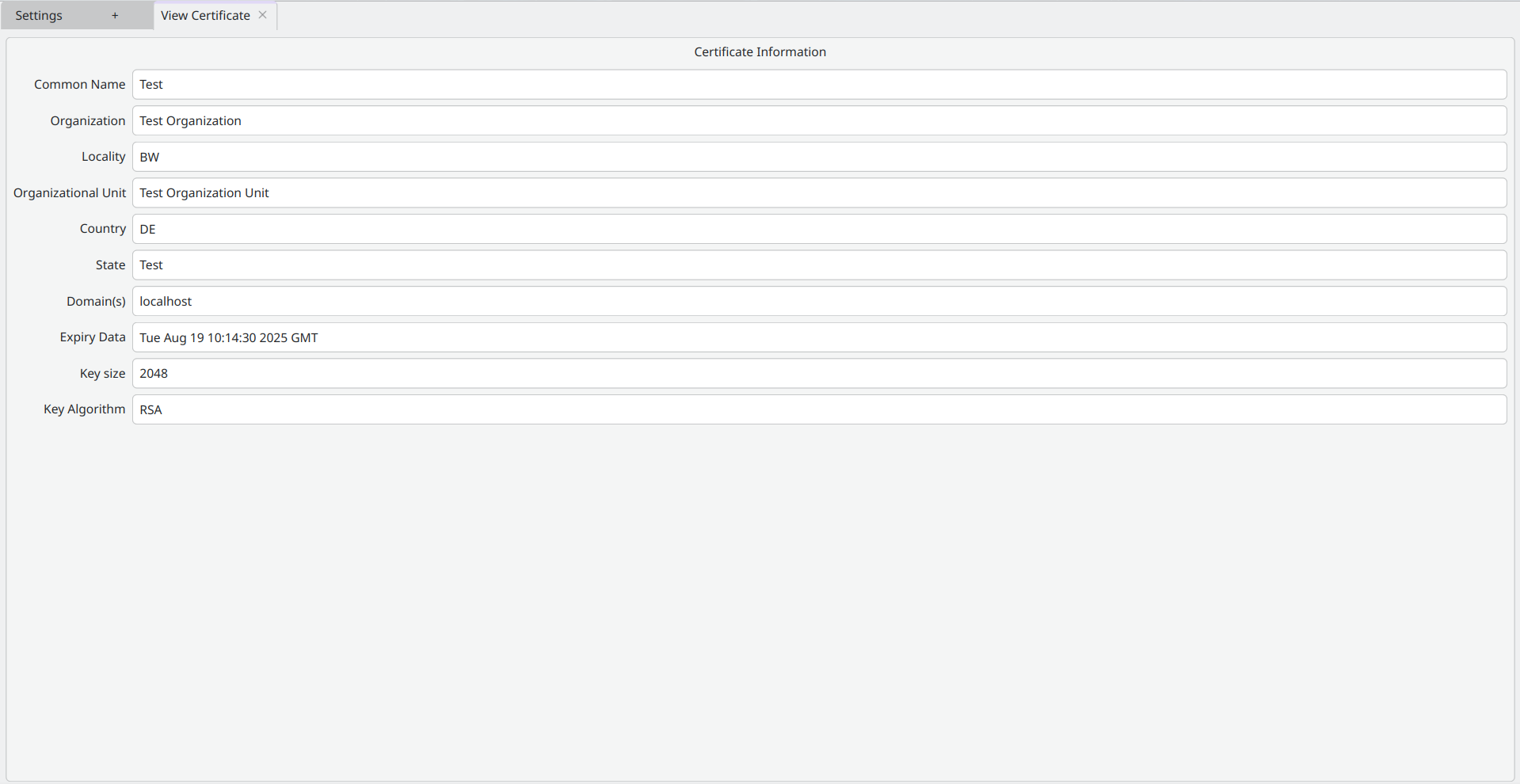Screen dimensions: 1520x784
Task: Focus the Organization input field
Action: (x=818, y=121)
